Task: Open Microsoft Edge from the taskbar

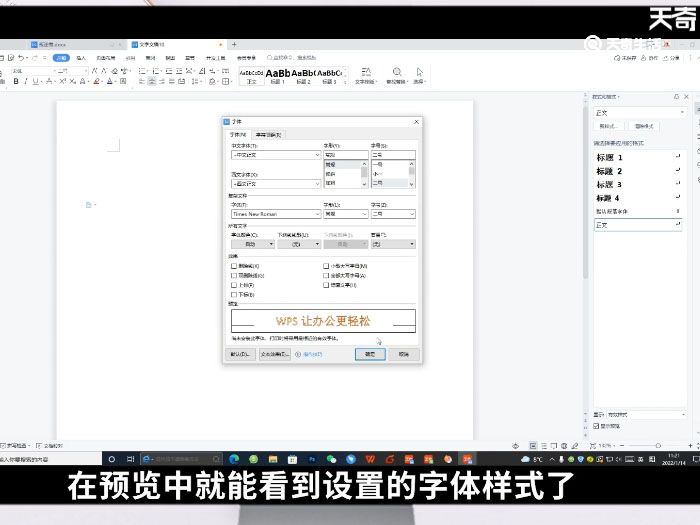Action: coord(234,459)
